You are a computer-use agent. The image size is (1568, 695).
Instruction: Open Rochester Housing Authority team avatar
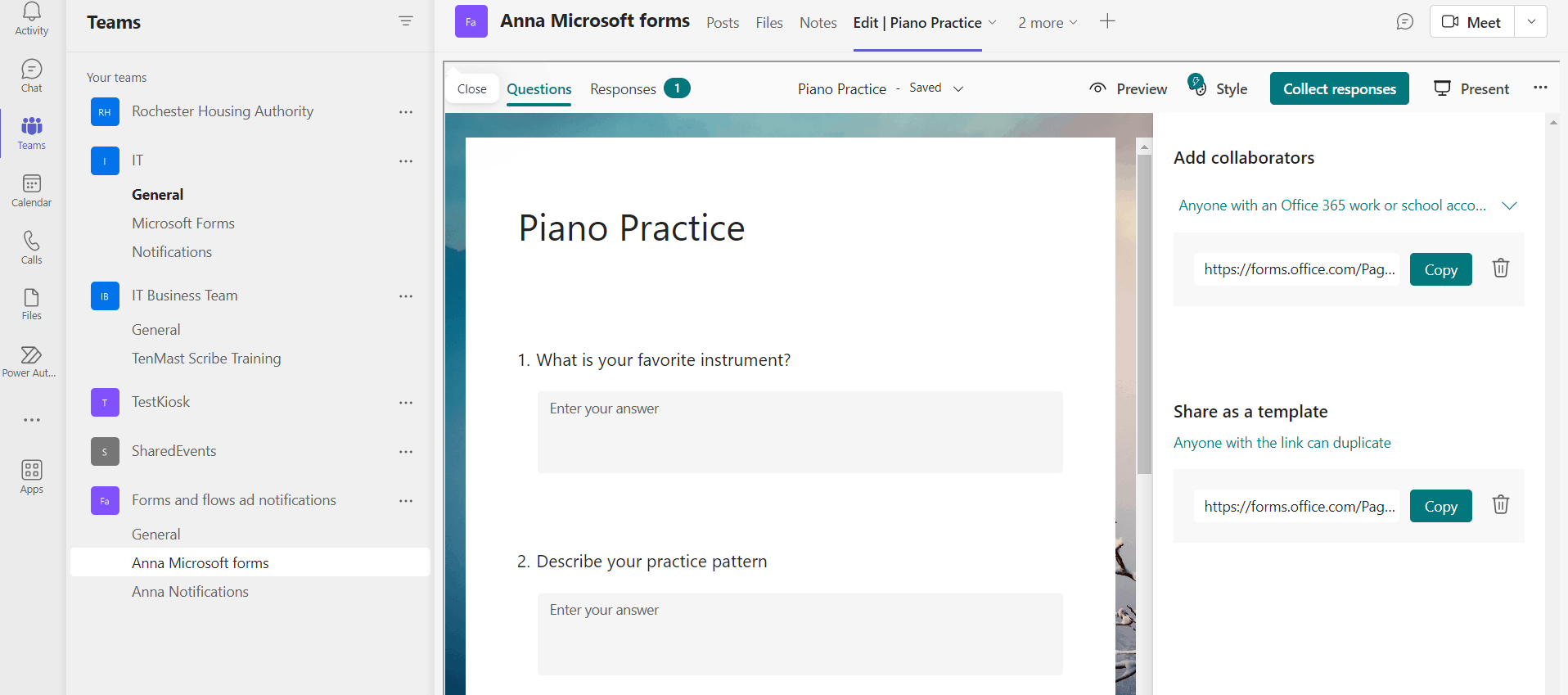[x=105, y=112]
